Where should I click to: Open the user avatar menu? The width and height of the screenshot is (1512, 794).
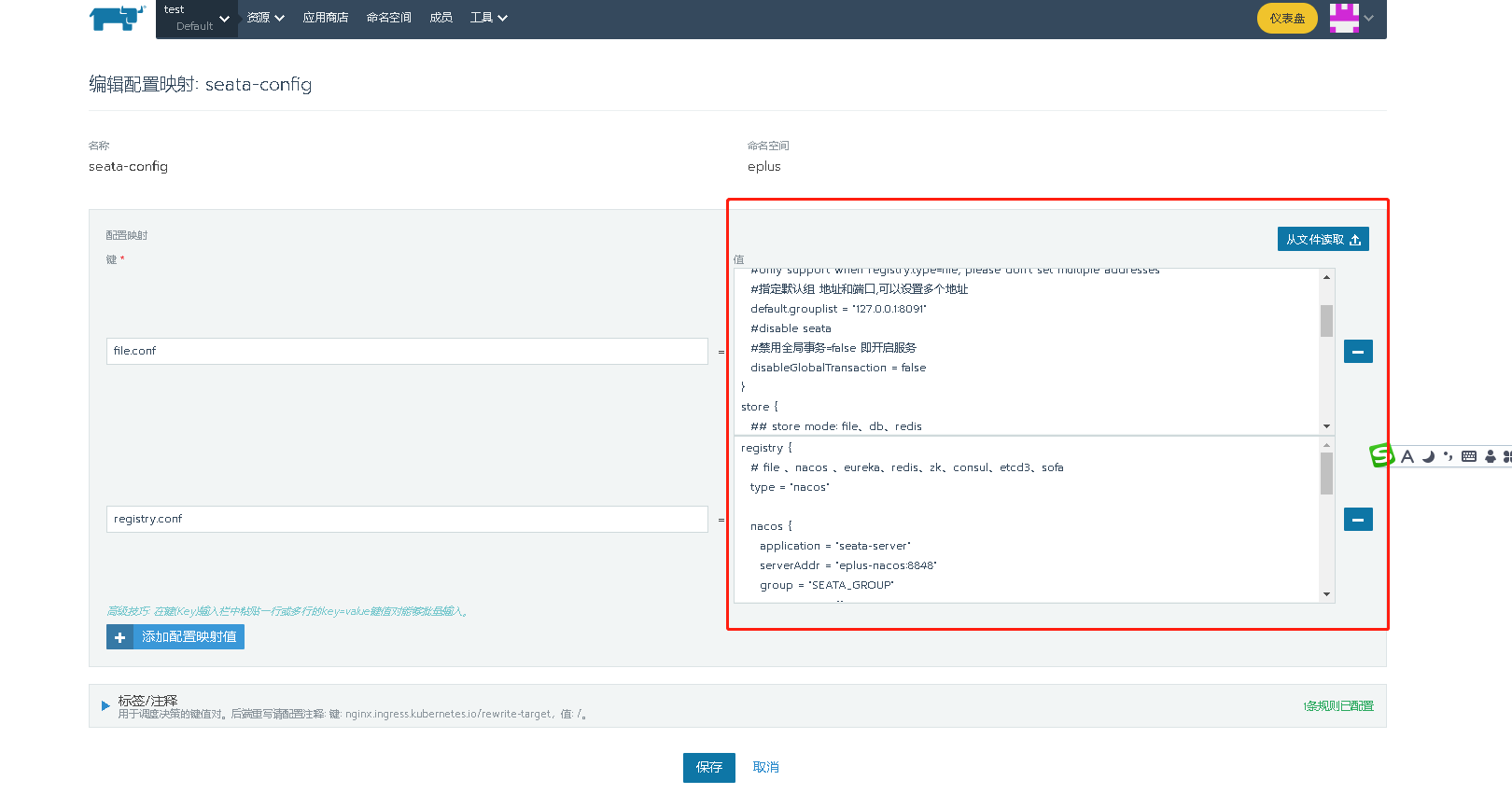coord(1344,18)
